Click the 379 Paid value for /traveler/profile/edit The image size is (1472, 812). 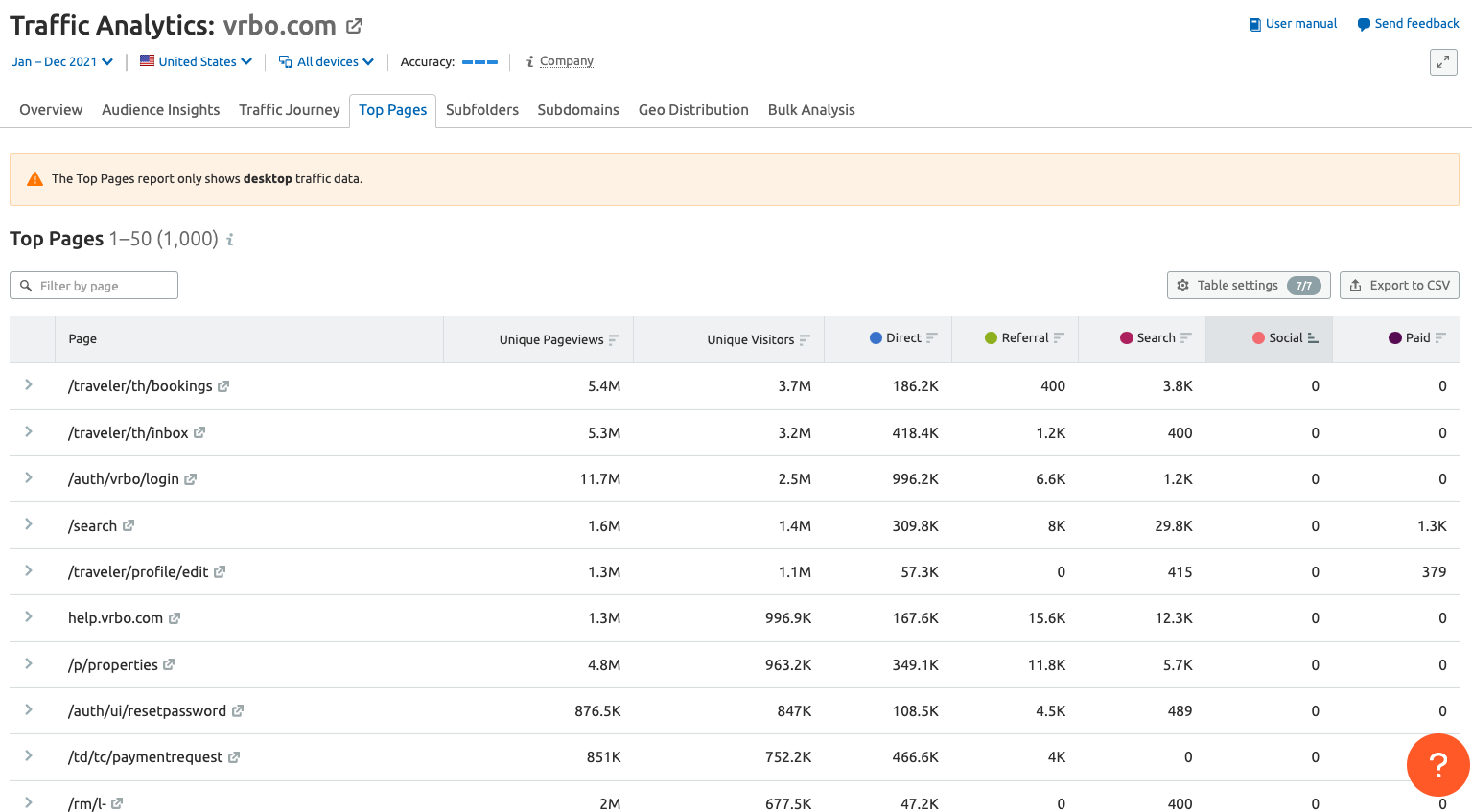click(1434, 572)
